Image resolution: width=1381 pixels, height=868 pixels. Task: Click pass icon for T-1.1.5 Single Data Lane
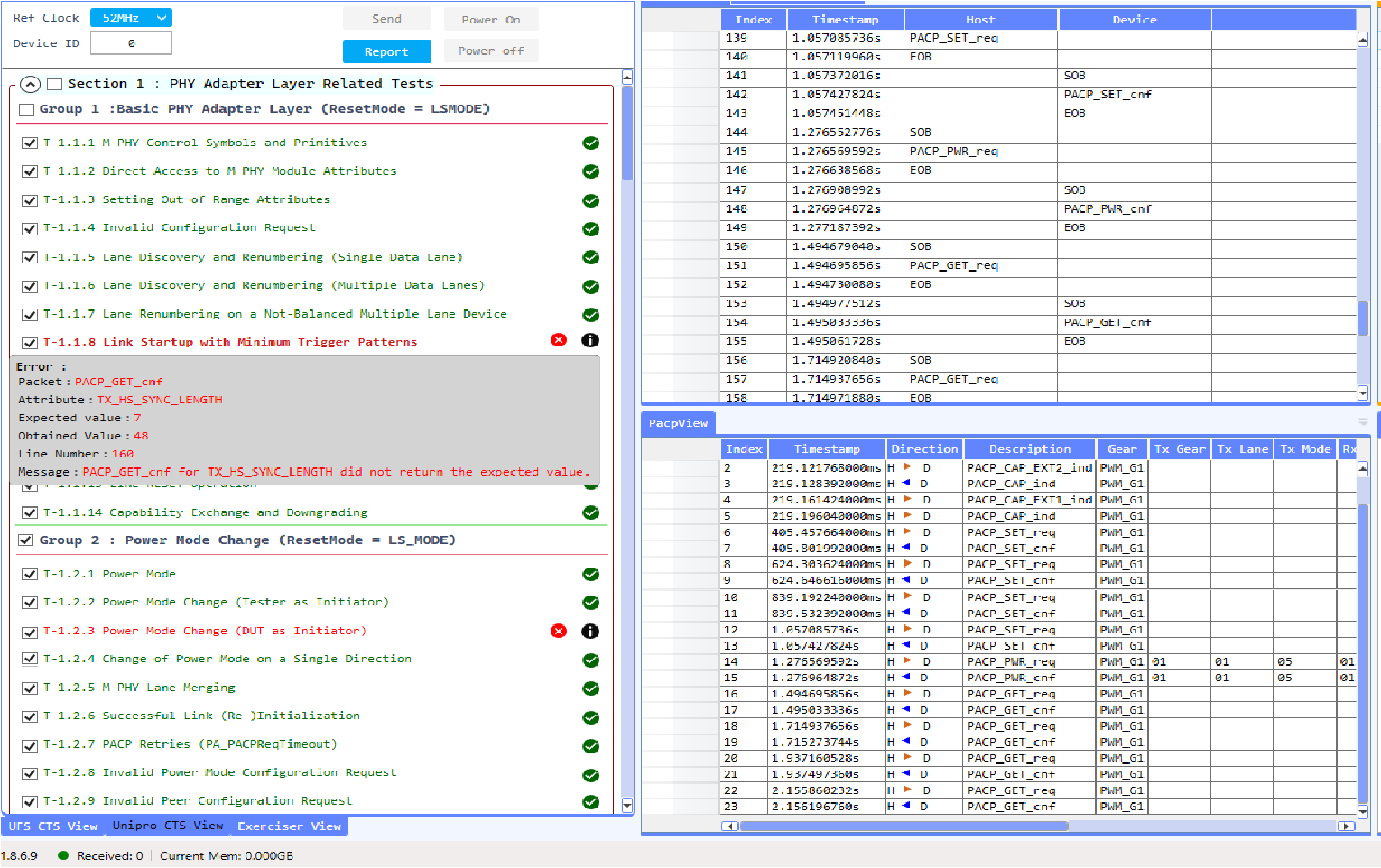pos(591,257)
